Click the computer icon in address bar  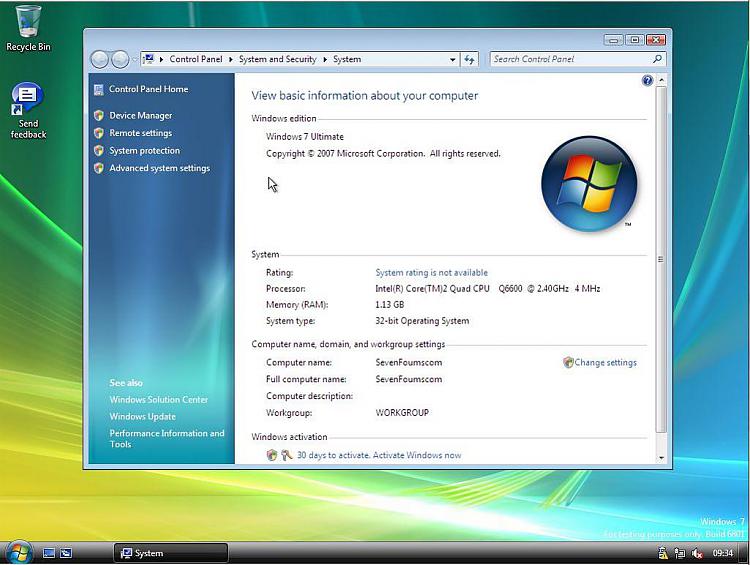[149, 59]
